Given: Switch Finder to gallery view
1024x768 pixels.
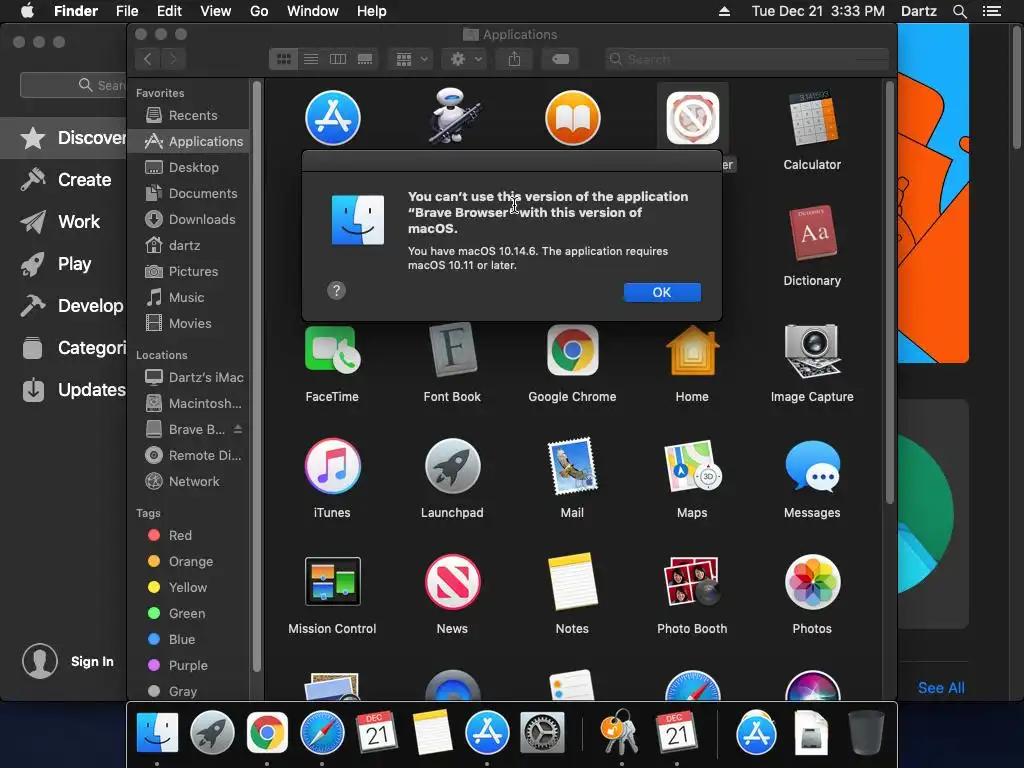Looking at the screenshot, I should pos(365,59).
